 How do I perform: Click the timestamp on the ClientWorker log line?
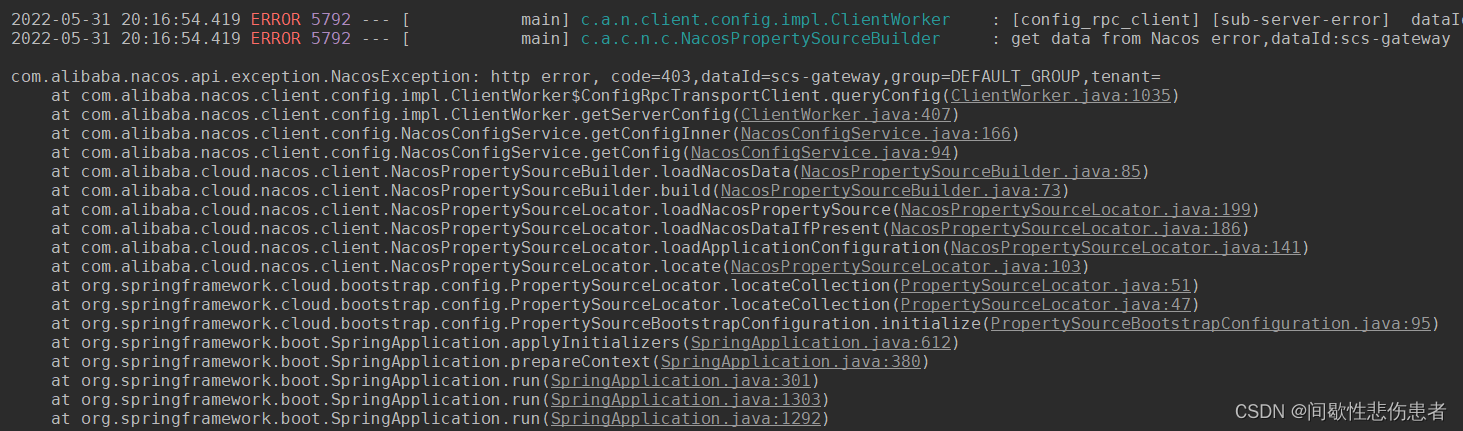tap(126, 20)
